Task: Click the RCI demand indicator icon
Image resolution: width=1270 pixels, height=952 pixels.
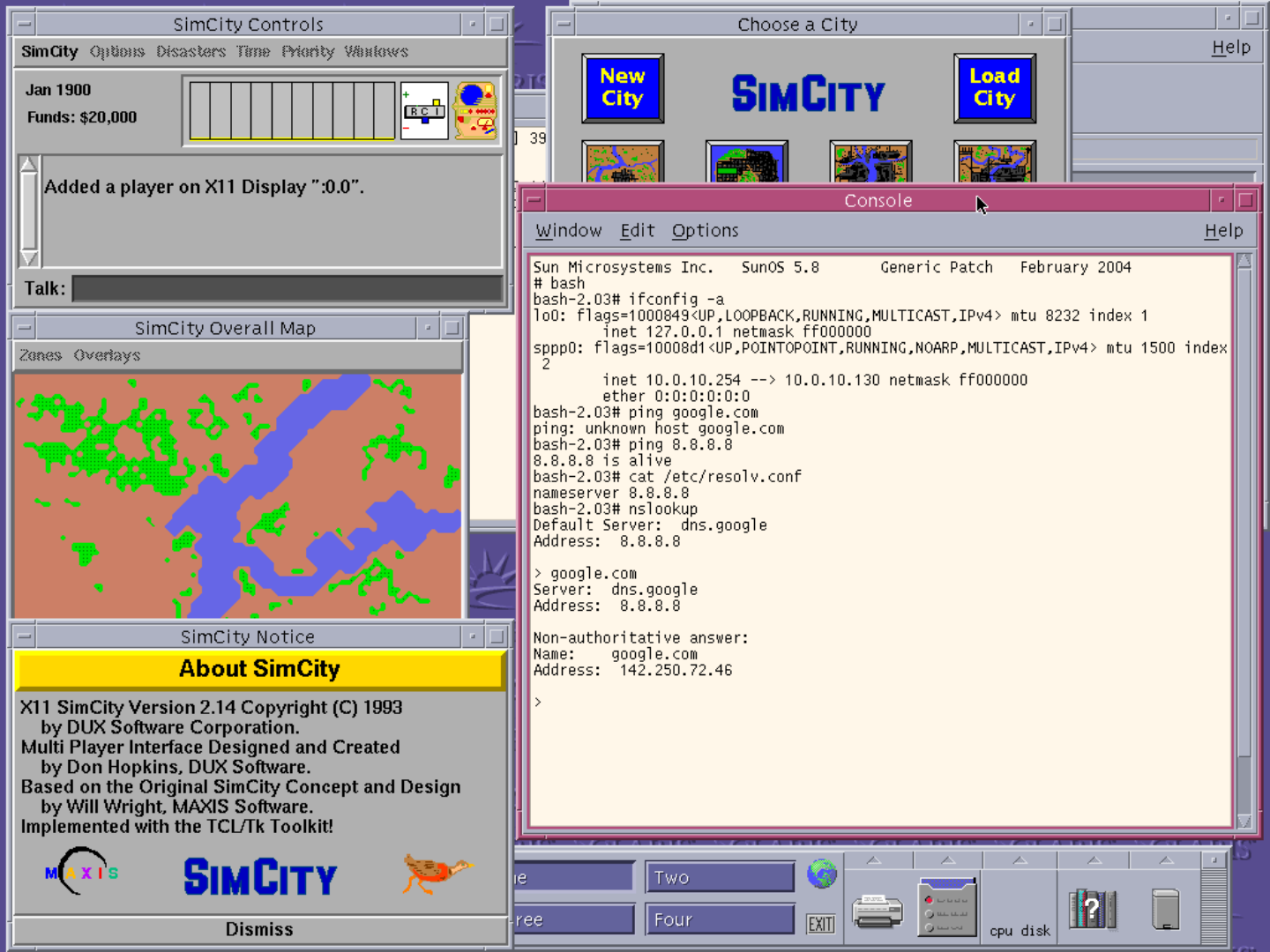Action: point(424,110)
